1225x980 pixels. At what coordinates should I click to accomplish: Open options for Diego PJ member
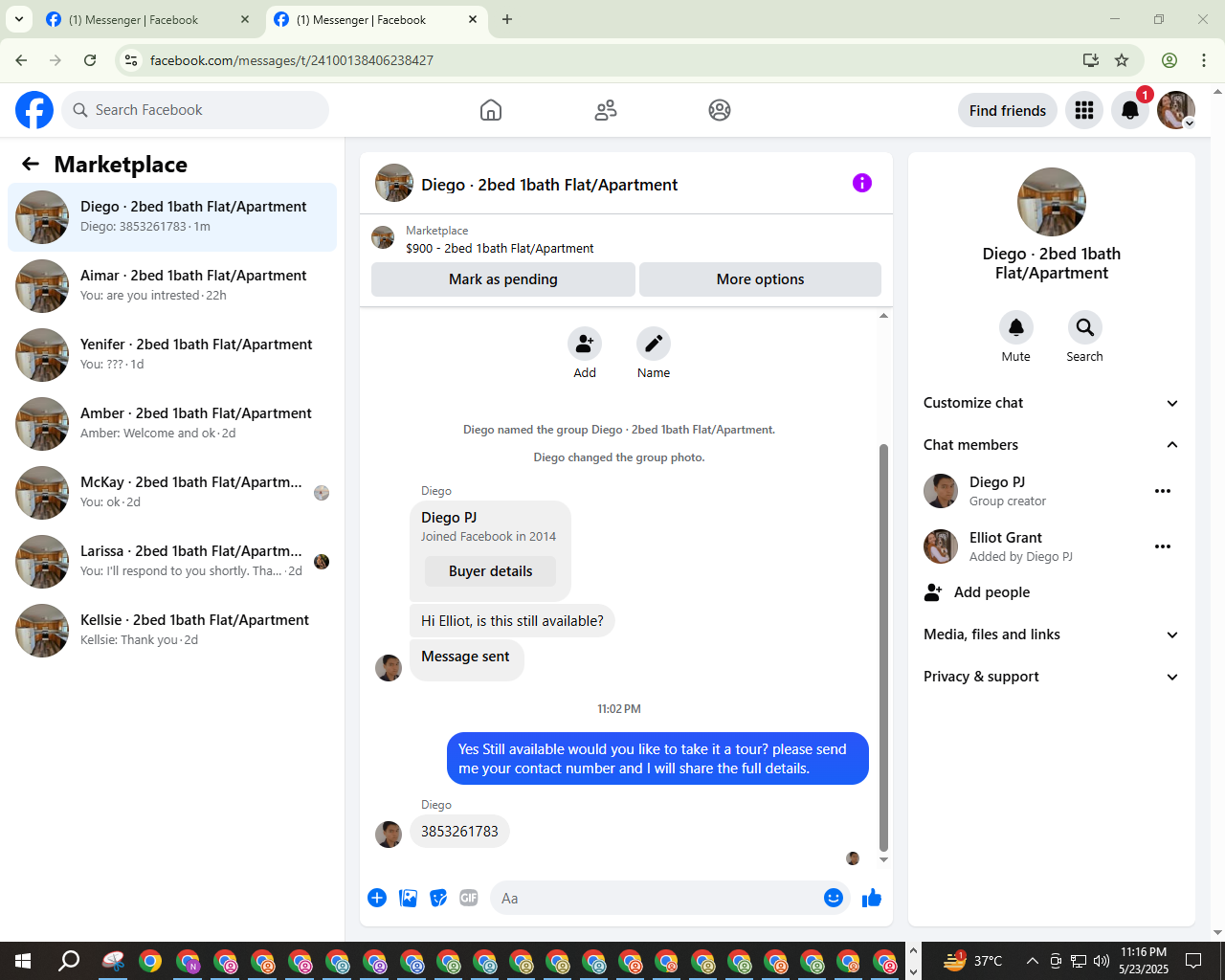click(1163, 491)
